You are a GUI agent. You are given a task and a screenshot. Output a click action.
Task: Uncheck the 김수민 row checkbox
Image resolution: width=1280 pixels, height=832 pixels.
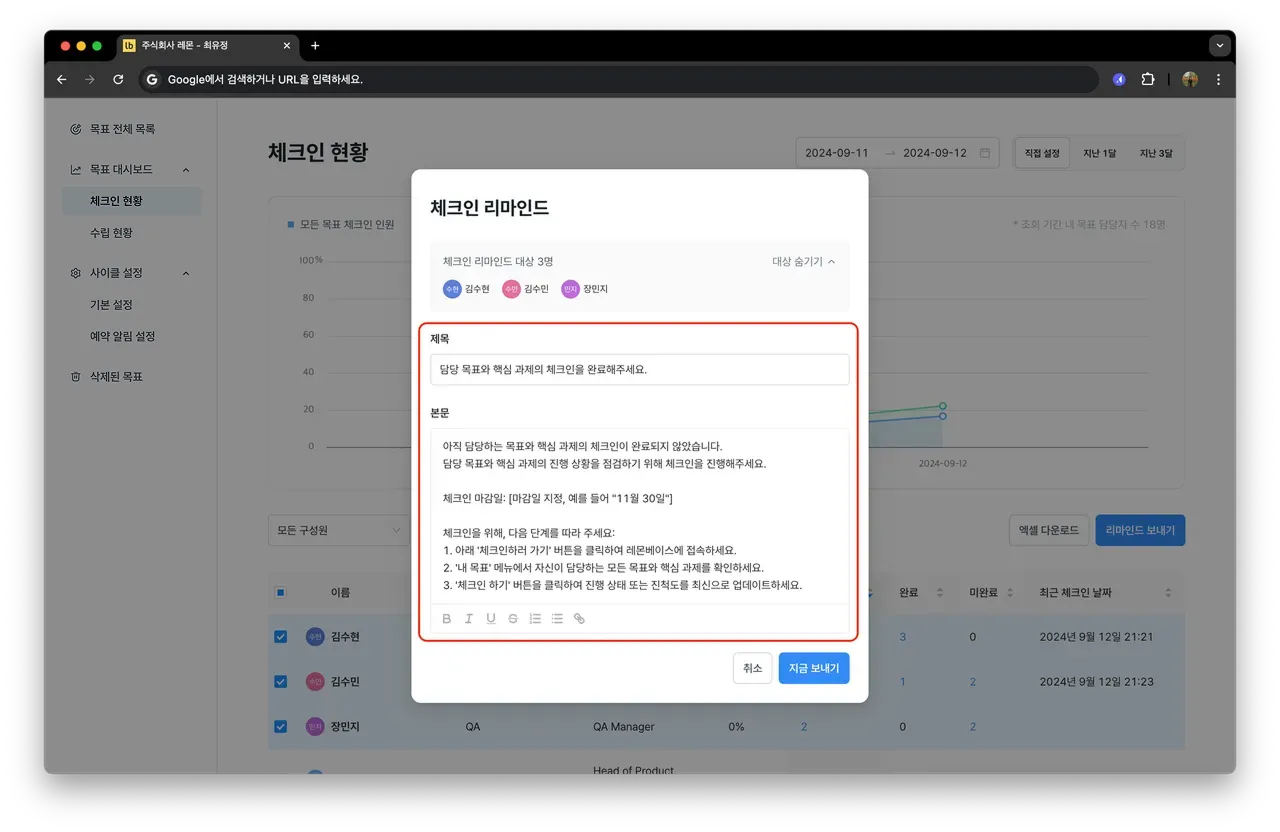click(x=280, y=681)
